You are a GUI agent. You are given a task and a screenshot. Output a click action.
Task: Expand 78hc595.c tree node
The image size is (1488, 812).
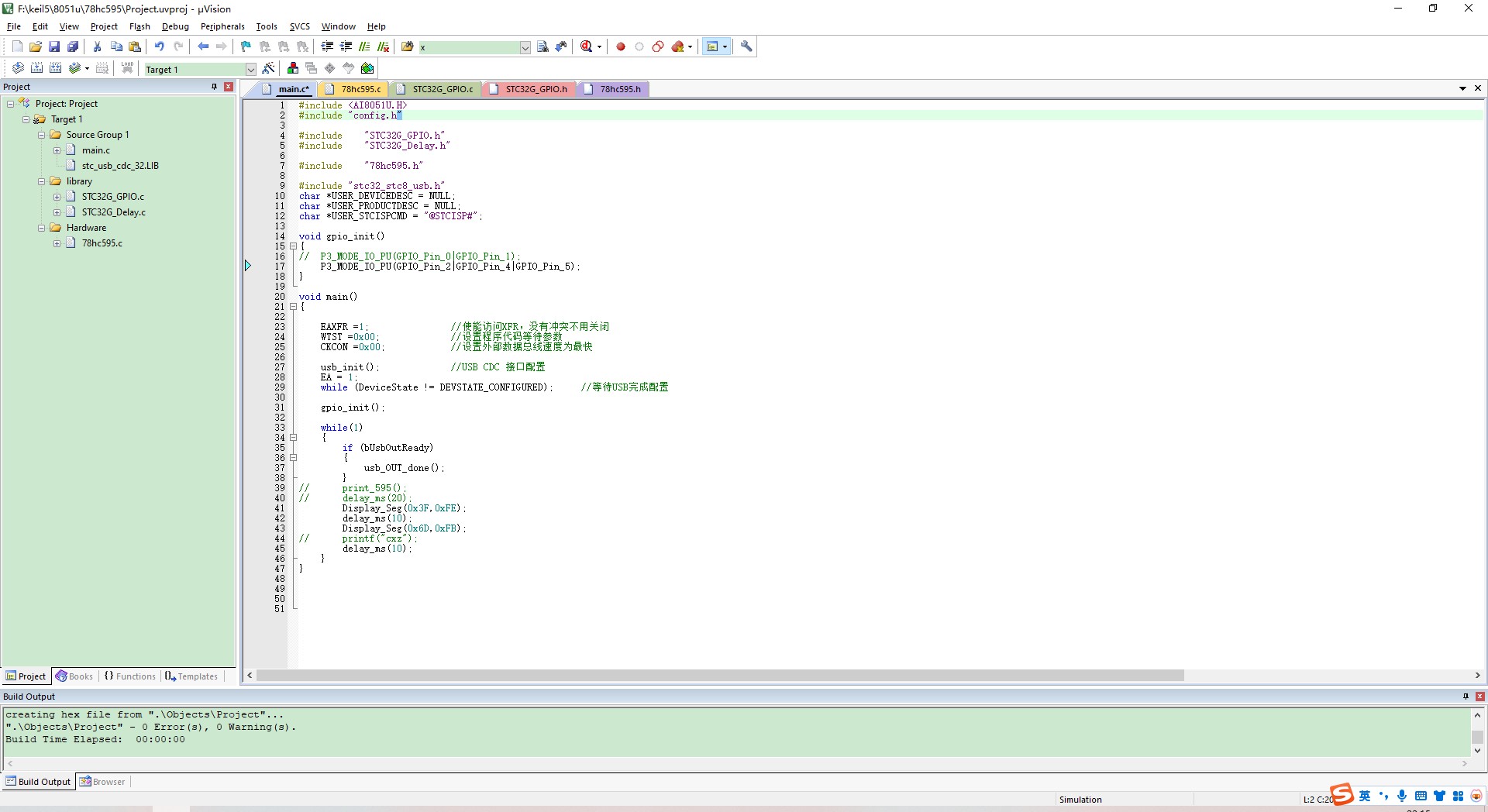pyautogui.click(x=57, y=243)
